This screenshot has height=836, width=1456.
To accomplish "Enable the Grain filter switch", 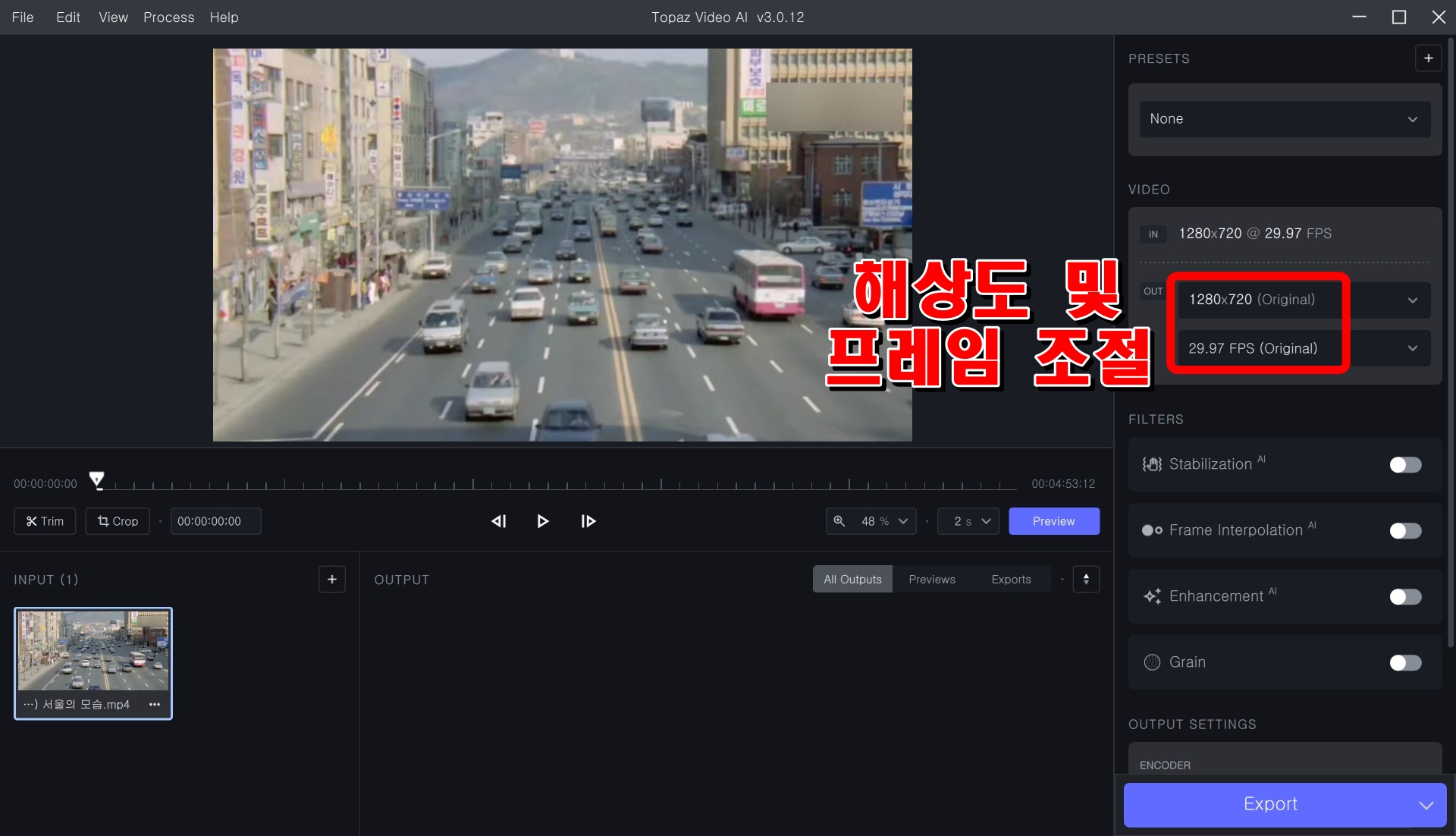I will point(1404,663).
